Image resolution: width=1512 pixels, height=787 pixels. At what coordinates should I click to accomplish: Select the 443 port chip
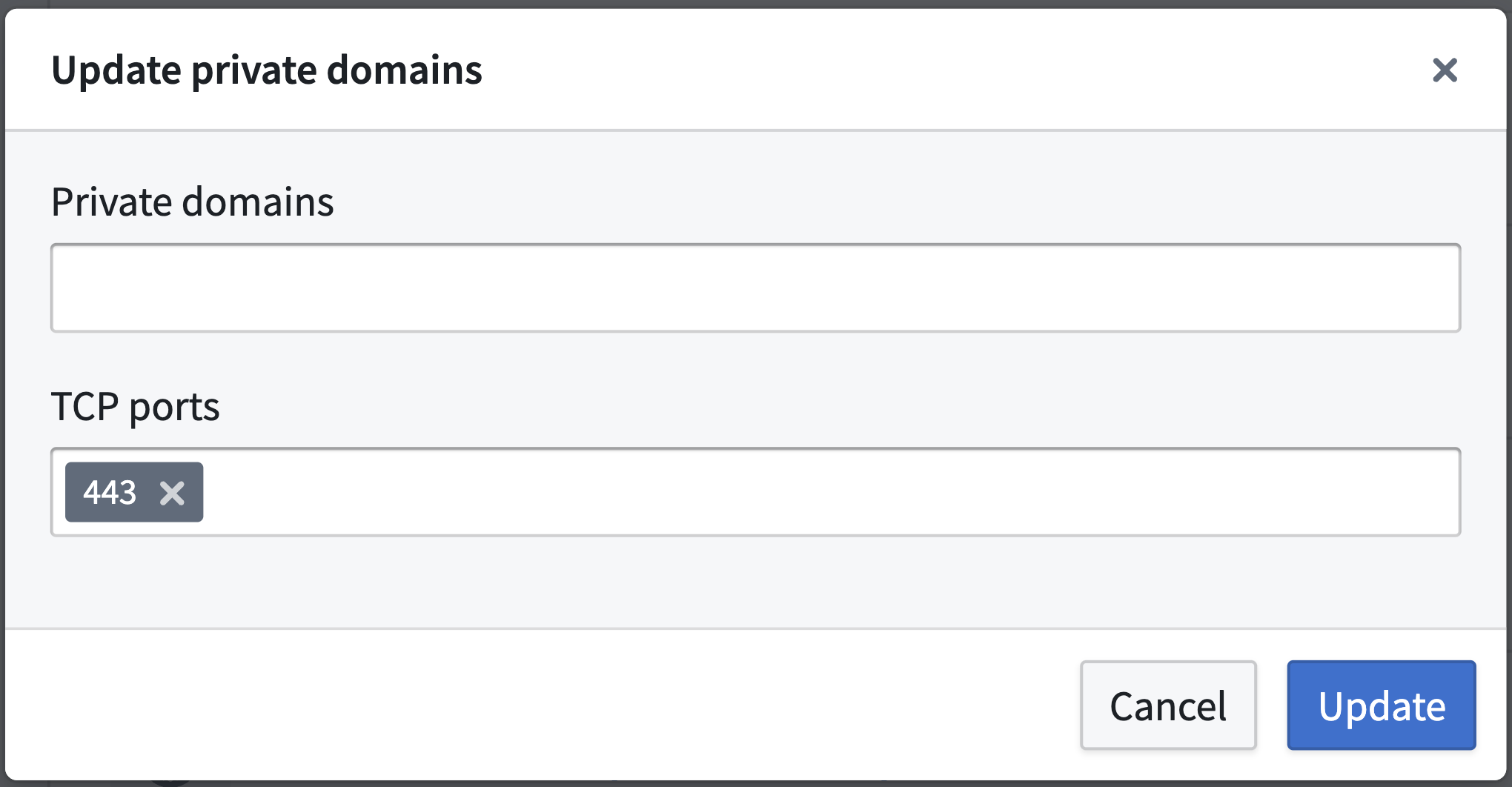point(134,492)
